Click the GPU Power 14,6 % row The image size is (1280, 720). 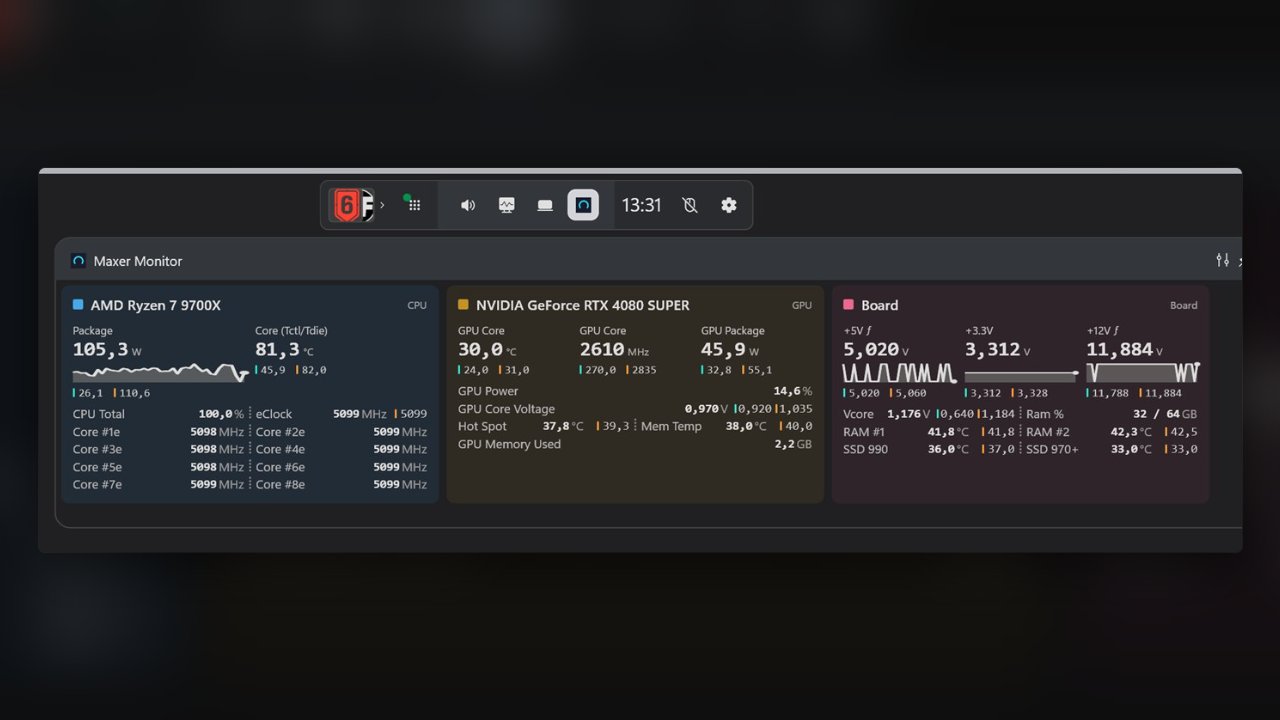635,391
